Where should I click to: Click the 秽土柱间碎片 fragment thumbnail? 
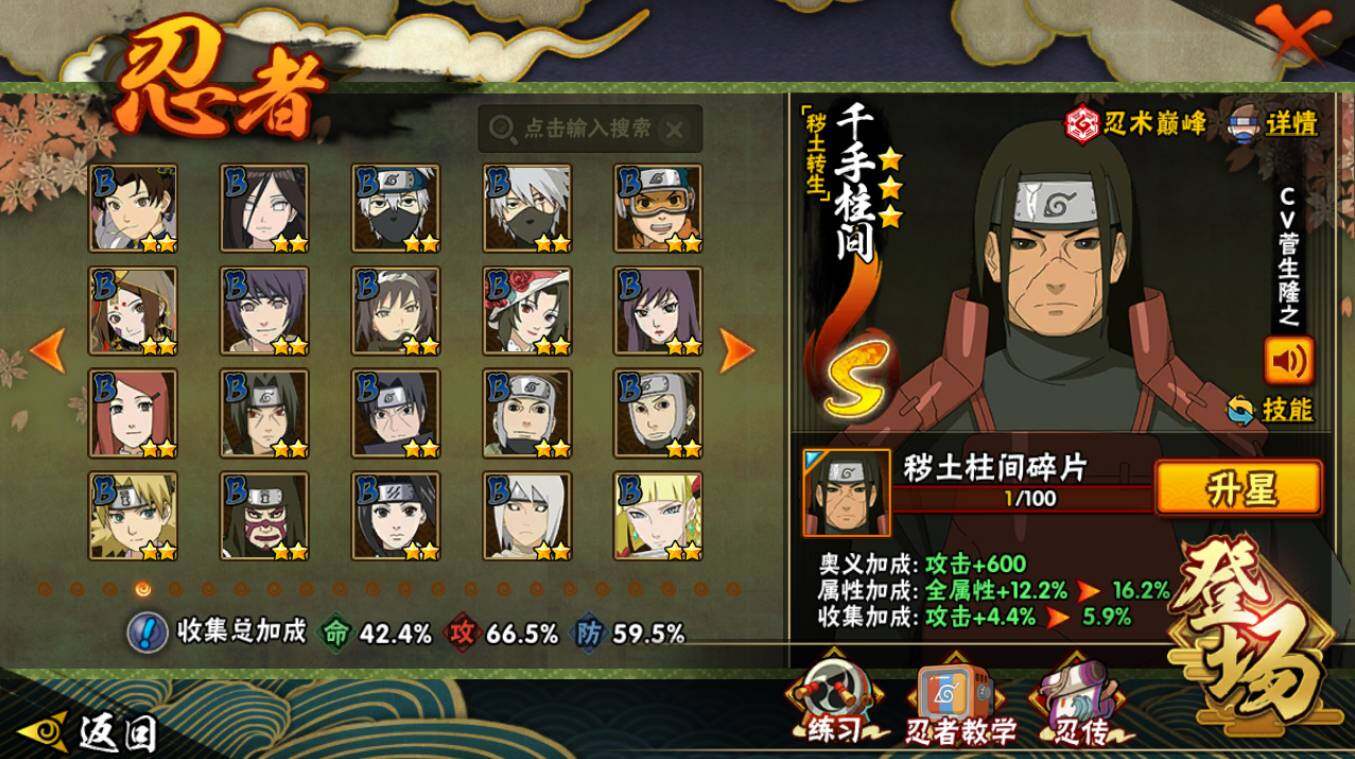(x=846, y=492)
